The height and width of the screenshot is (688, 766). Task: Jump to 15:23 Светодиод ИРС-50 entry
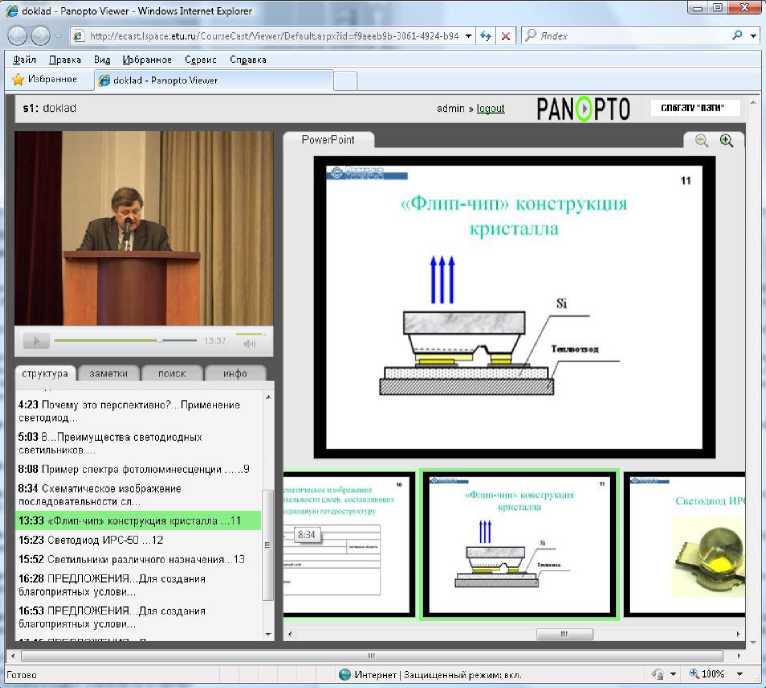pos(90,540)
